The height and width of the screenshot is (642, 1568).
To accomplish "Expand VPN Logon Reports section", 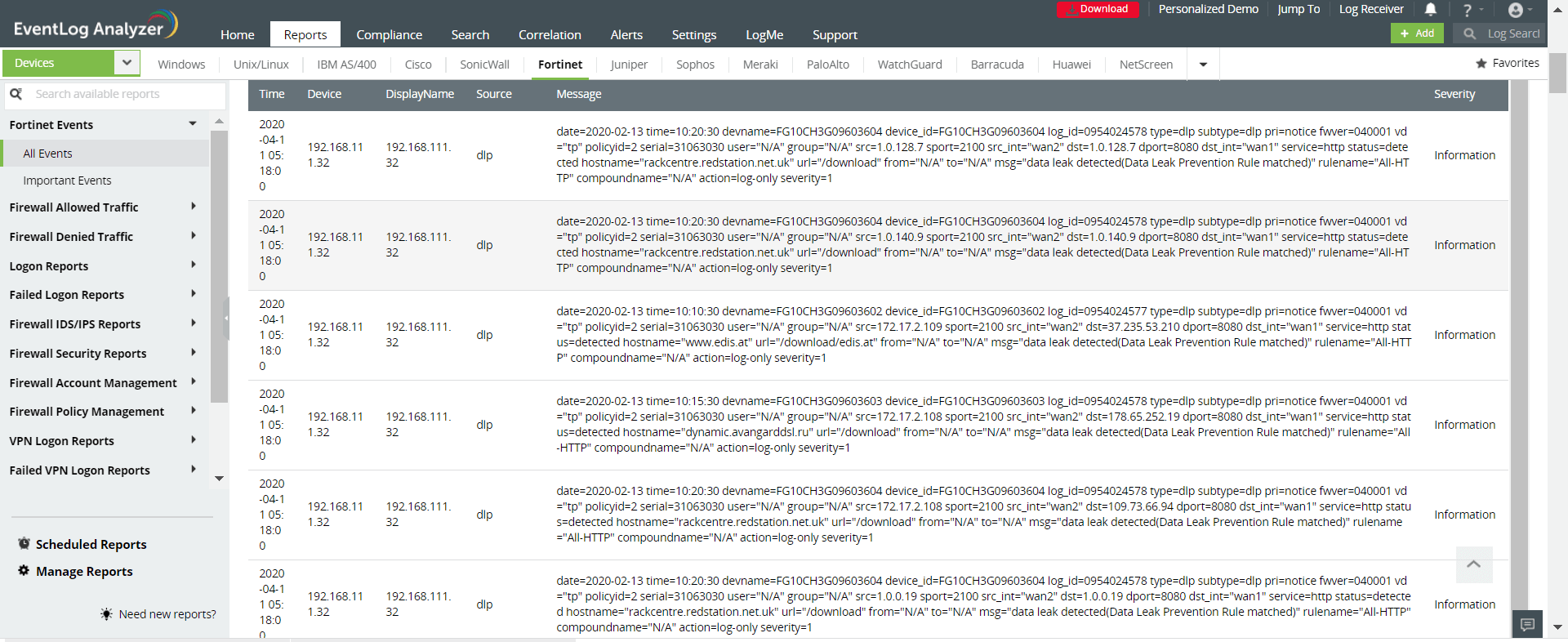I will [194, 440].
